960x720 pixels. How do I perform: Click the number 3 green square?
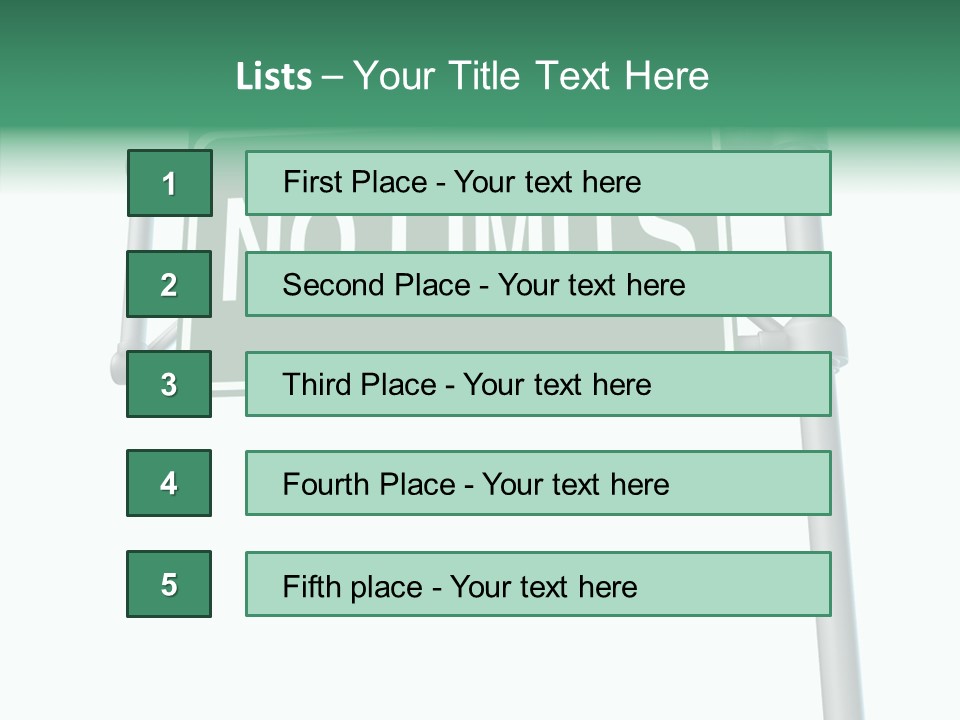click(x=169, y=384)
